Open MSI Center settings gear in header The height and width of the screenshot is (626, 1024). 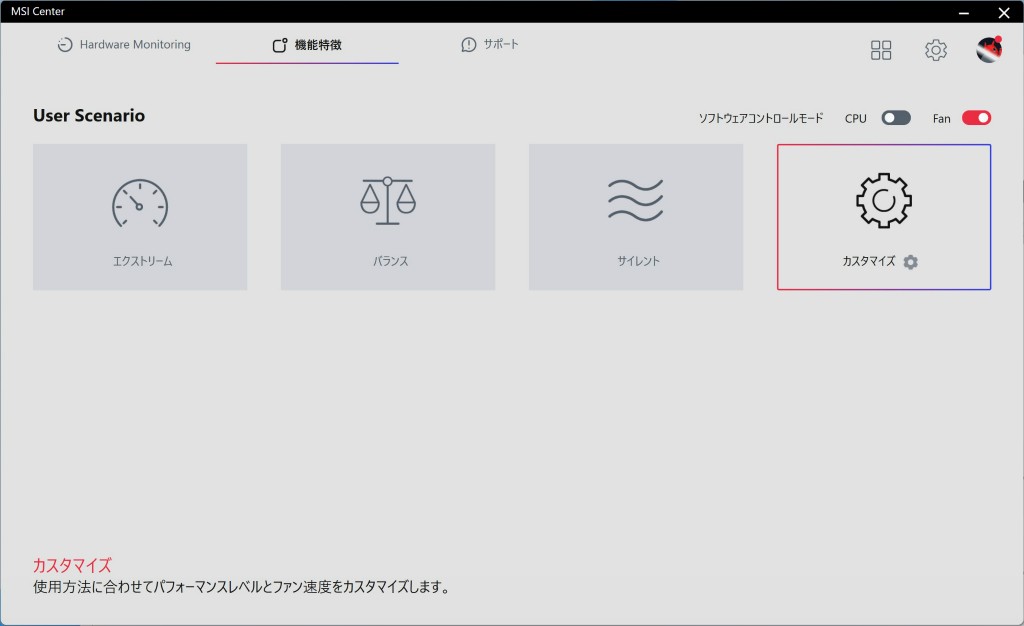[936, 50]
